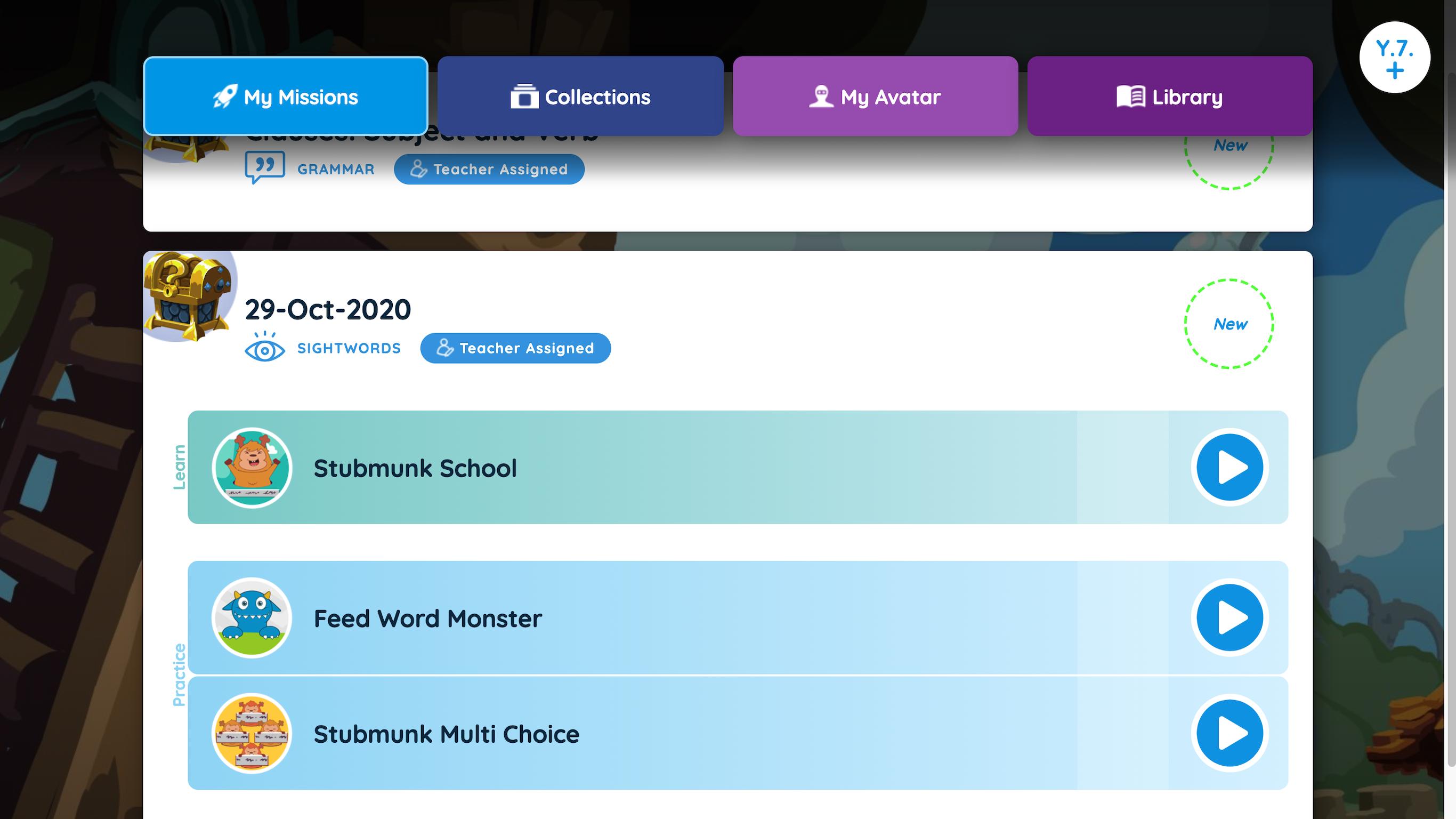
Task: Play the Stubmunk School activity
Action: (x=1229, y=467)
